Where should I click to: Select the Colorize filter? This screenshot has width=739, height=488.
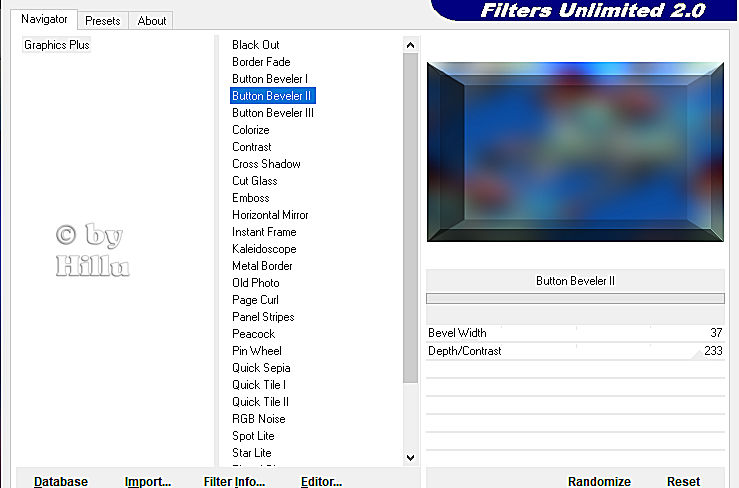[x=251, y=130]
